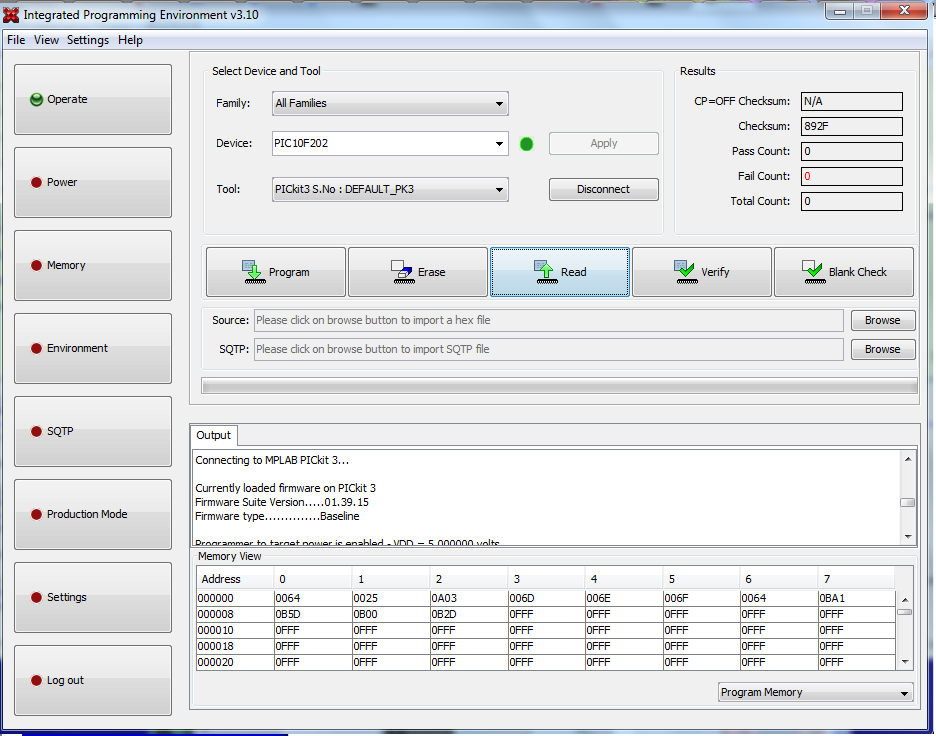This screenshot has height=736, width=936.
Task: Click the red indicator beside Power
Action: (36, 183)
